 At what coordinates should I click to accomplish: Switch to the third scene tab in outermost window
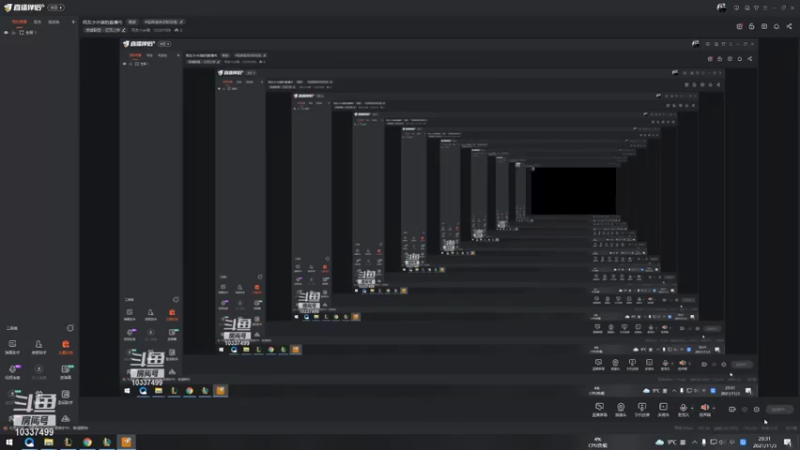53,22
